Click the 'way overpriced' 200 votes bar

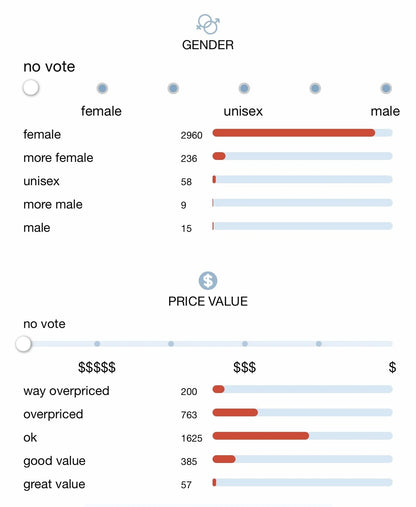point(303,389)
